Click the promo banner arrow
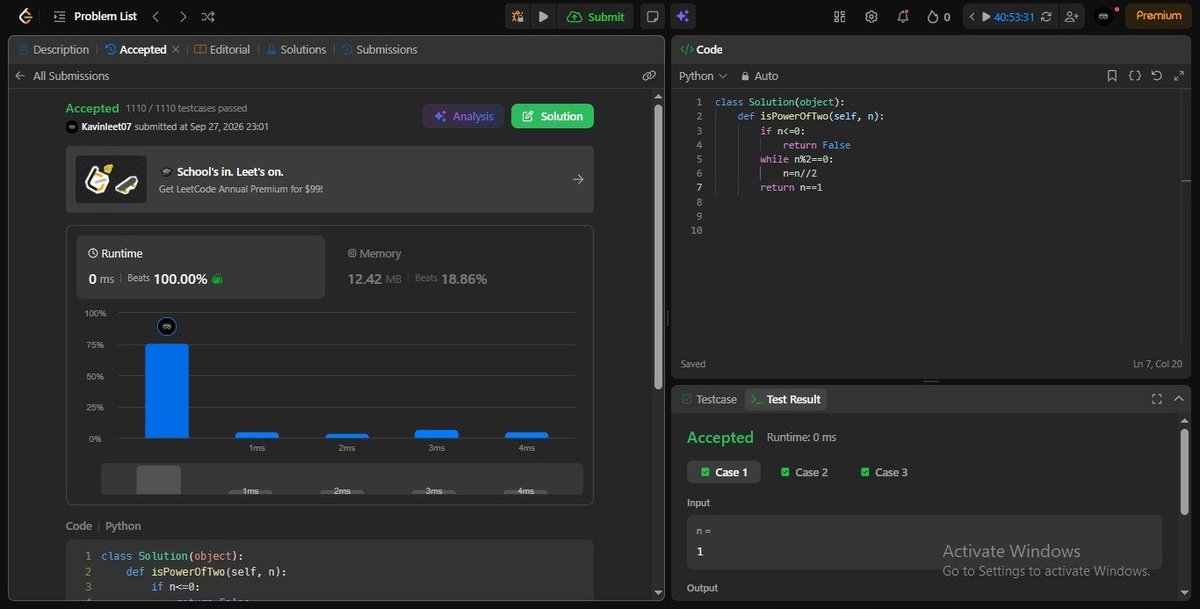Viewport: 1200px width, 609px height. click(578, 180)
